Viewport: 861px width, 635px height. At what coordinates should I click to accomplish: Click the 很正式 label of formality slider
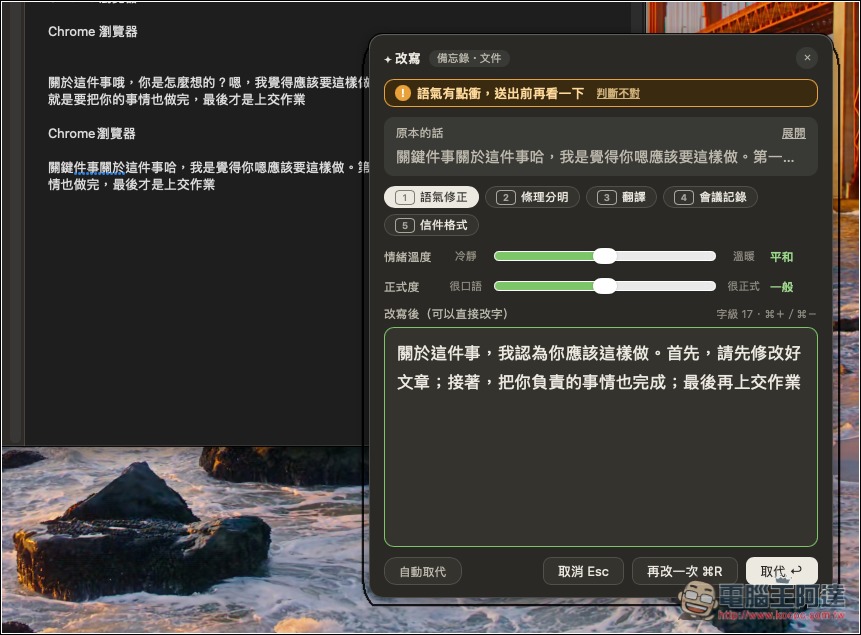coord(743,286)
